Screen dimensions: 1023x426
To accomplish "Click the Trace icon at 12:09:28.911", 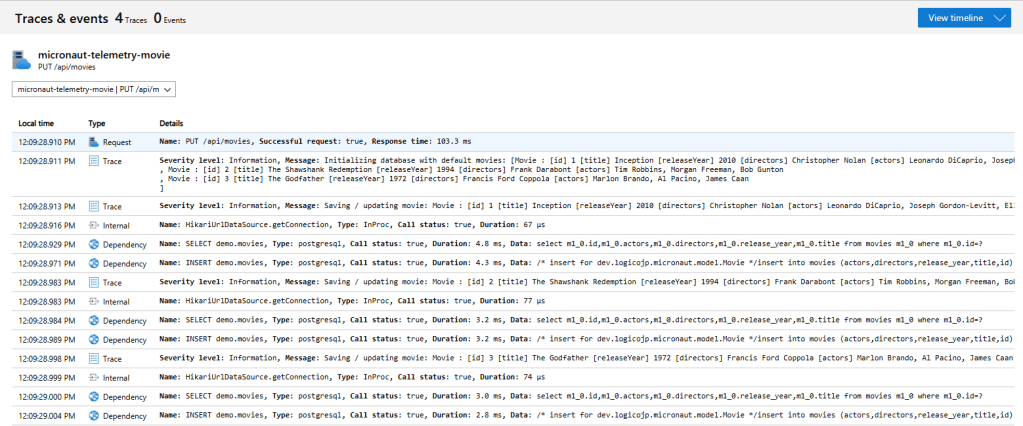I will (94, 160).
